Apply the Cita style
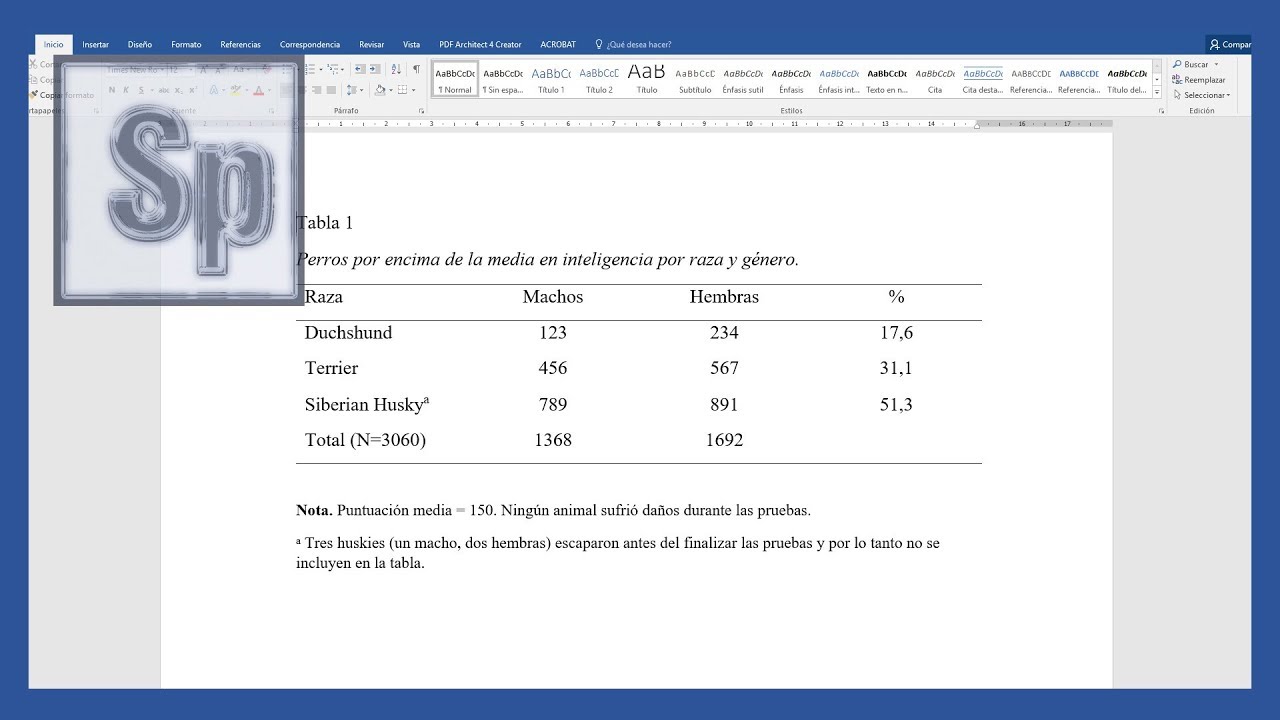 click(935, 79)
